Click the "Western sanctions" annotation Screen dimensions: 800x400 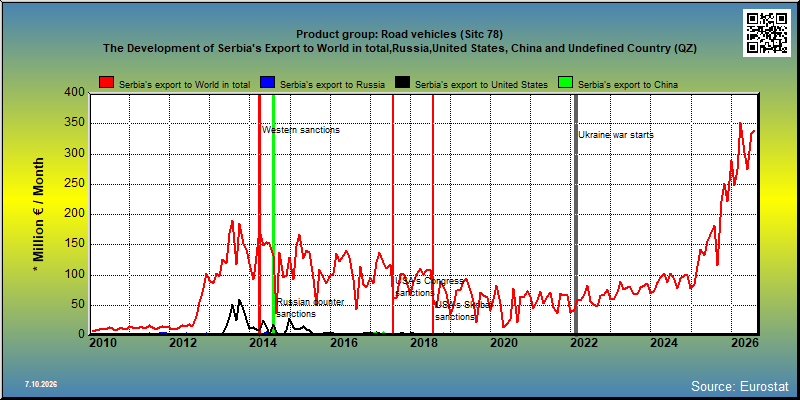coord(301,130)
